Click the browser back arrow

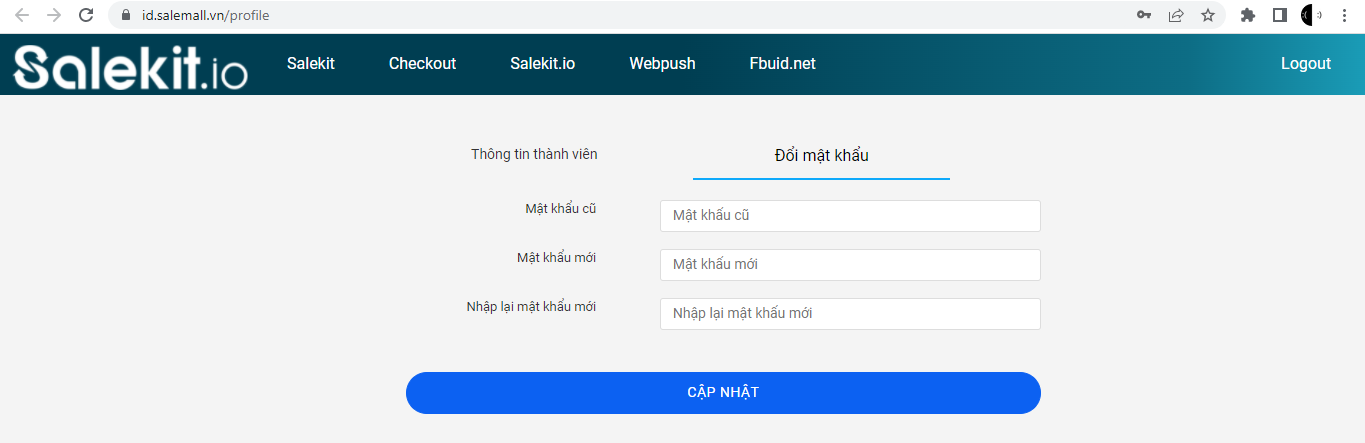22,15
